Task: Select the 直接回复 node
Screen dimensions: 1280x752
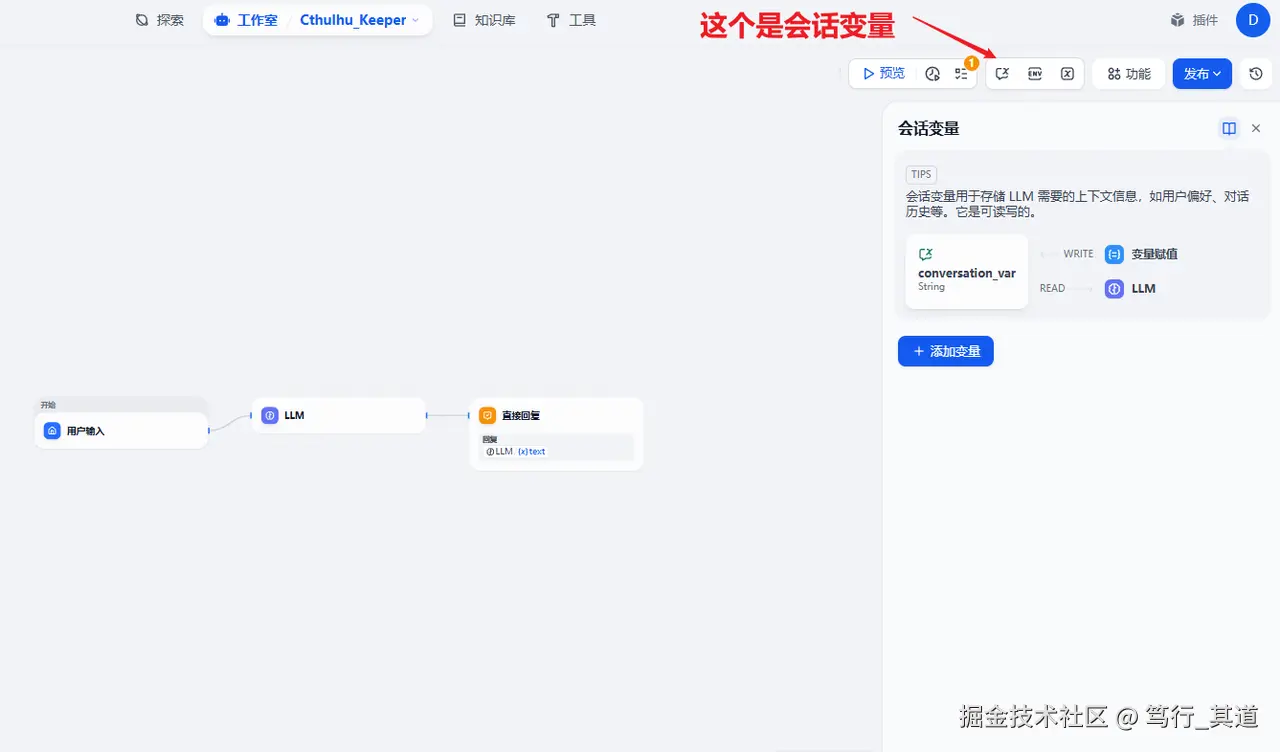Action: (556, 434)
